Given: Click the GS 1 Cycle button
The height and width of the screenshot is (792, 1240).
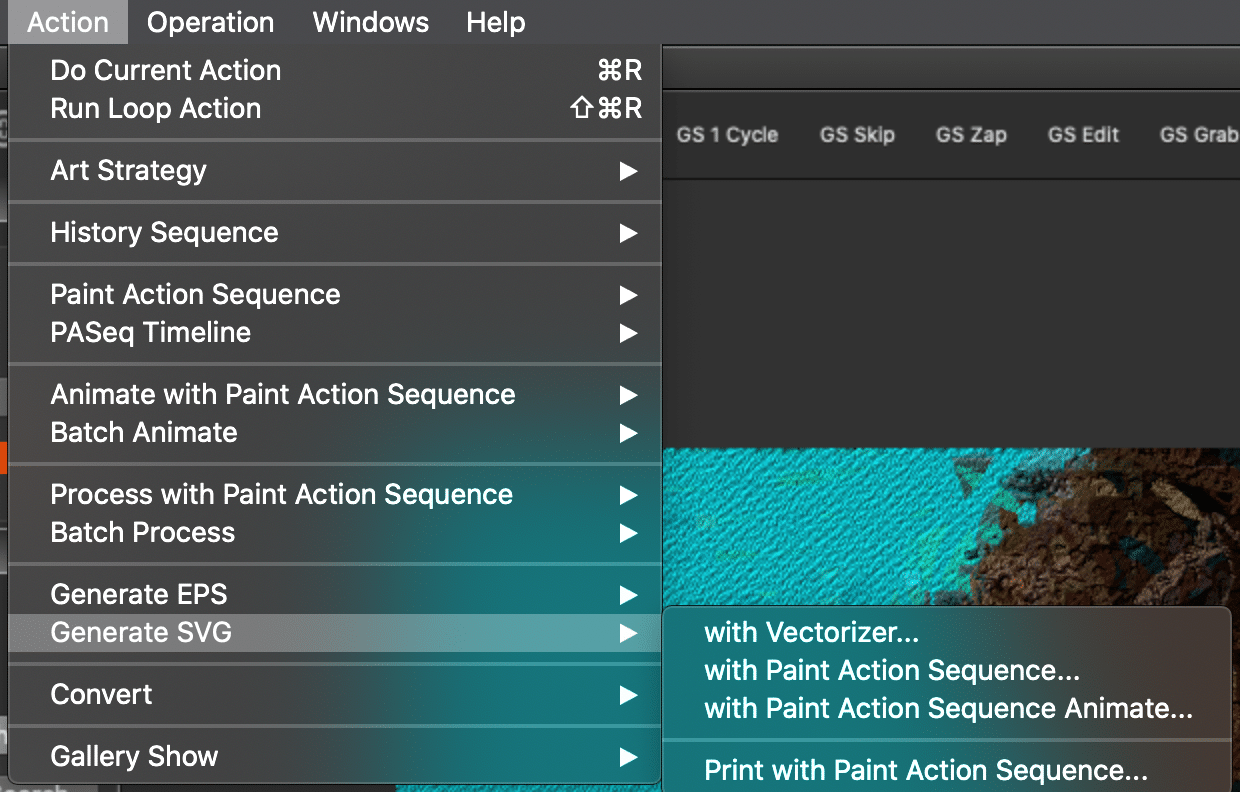Looking at the screenshot, I should [727, 135].
